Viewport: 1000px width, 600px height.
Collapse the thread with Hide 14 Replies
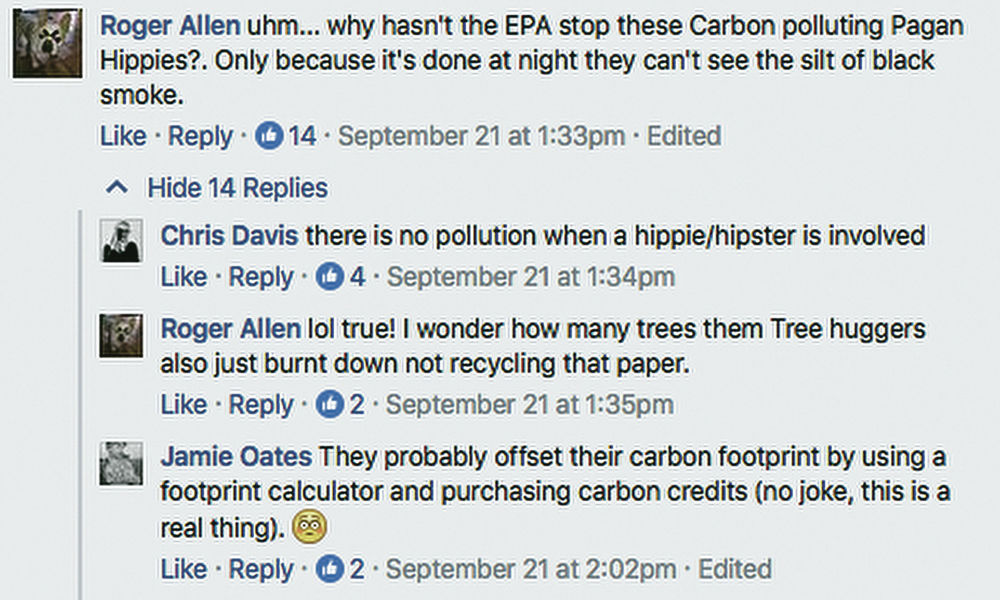(237, 188)
